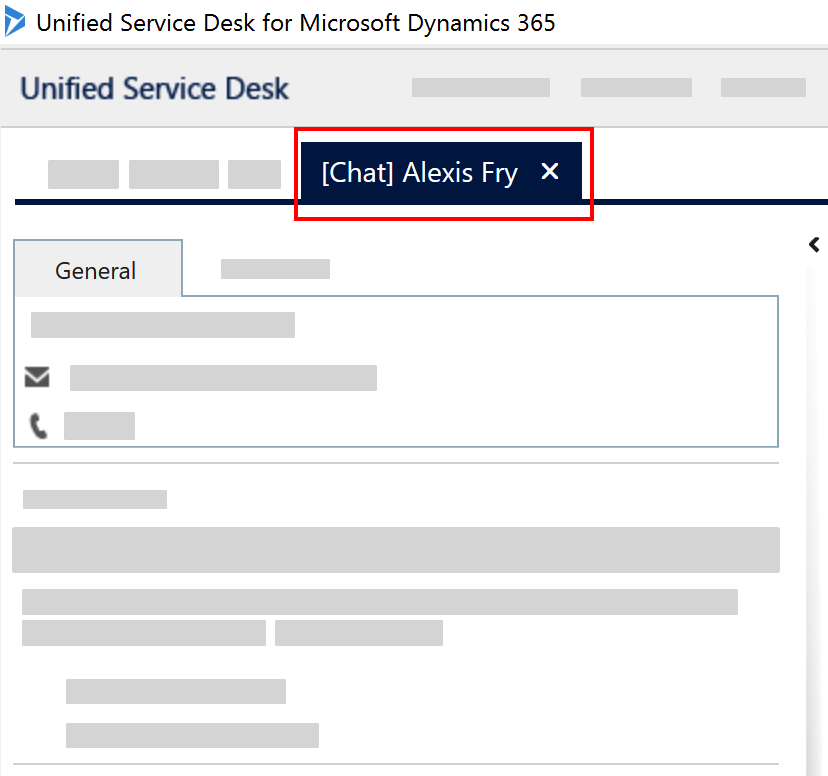Click the wide gray bar below the contact card
Image resolution: width=828 pixels, height=776 pixels.
tap(395, 550)
